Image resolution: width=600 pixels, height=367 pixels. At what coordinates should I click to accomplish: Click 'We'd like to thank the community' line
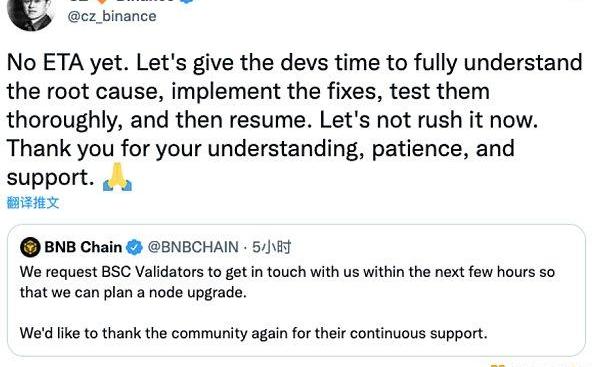pyautogui.click(x=254, y=333)
